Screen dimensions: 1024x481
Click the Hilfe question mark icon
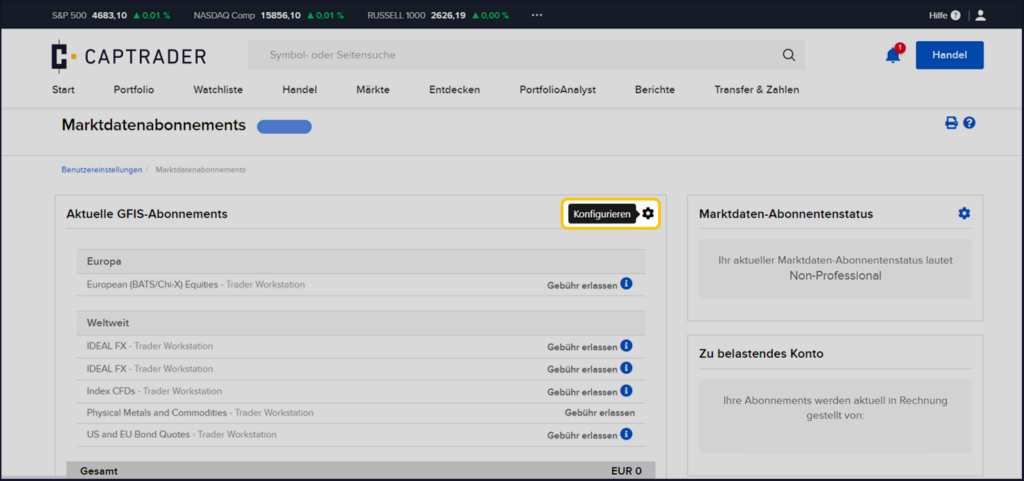955,15
